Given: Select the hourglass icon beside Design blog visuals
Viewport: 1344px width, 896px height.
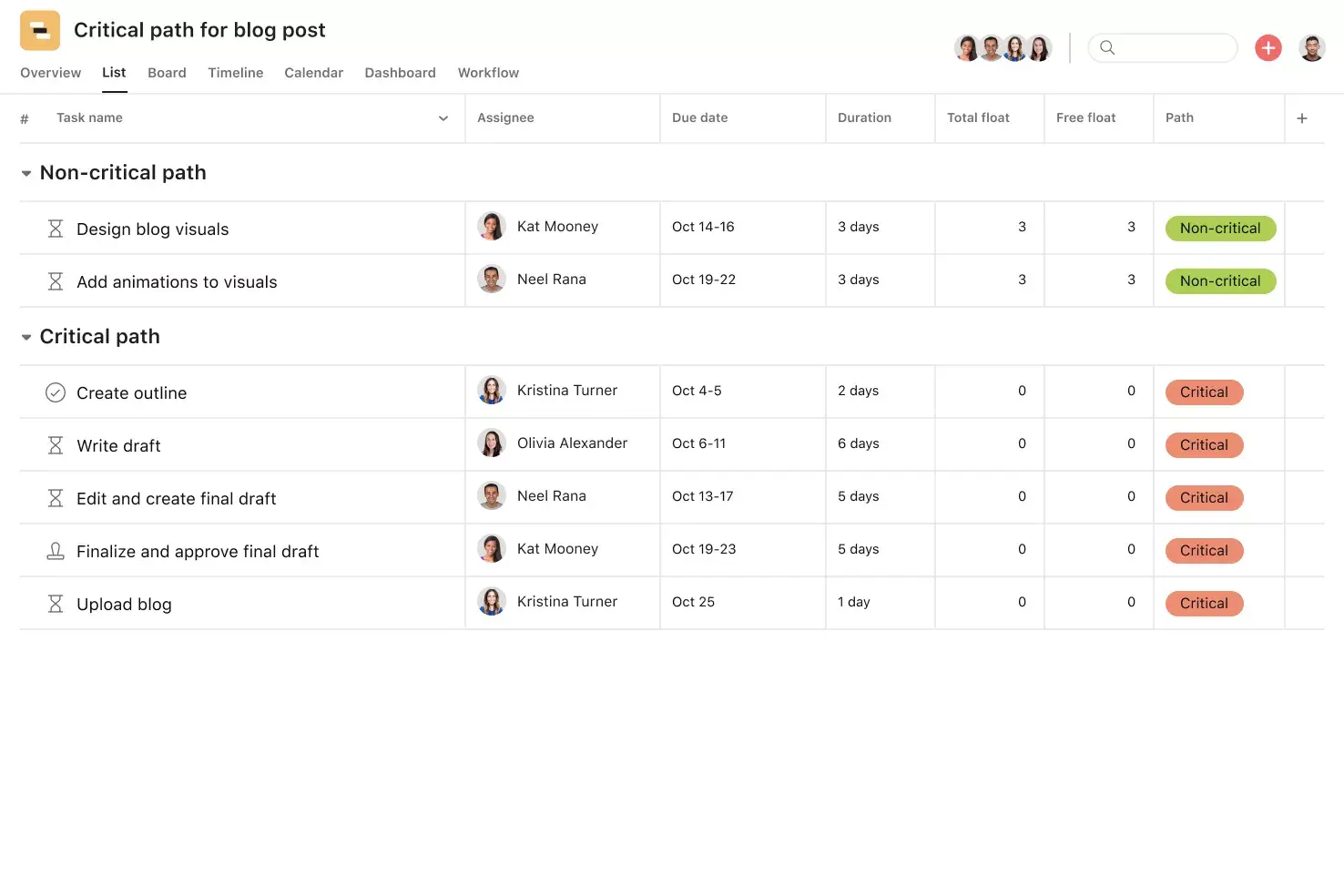Looking at the screenshot, I should pyautogui.click(x=56, y=229).
